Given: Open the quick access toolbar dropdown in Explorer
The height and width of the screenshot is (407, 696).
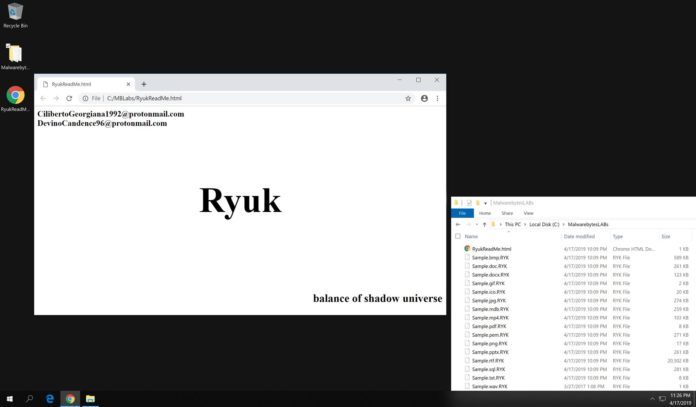Looking at the screenshot, I should click(x=485, y=203).
